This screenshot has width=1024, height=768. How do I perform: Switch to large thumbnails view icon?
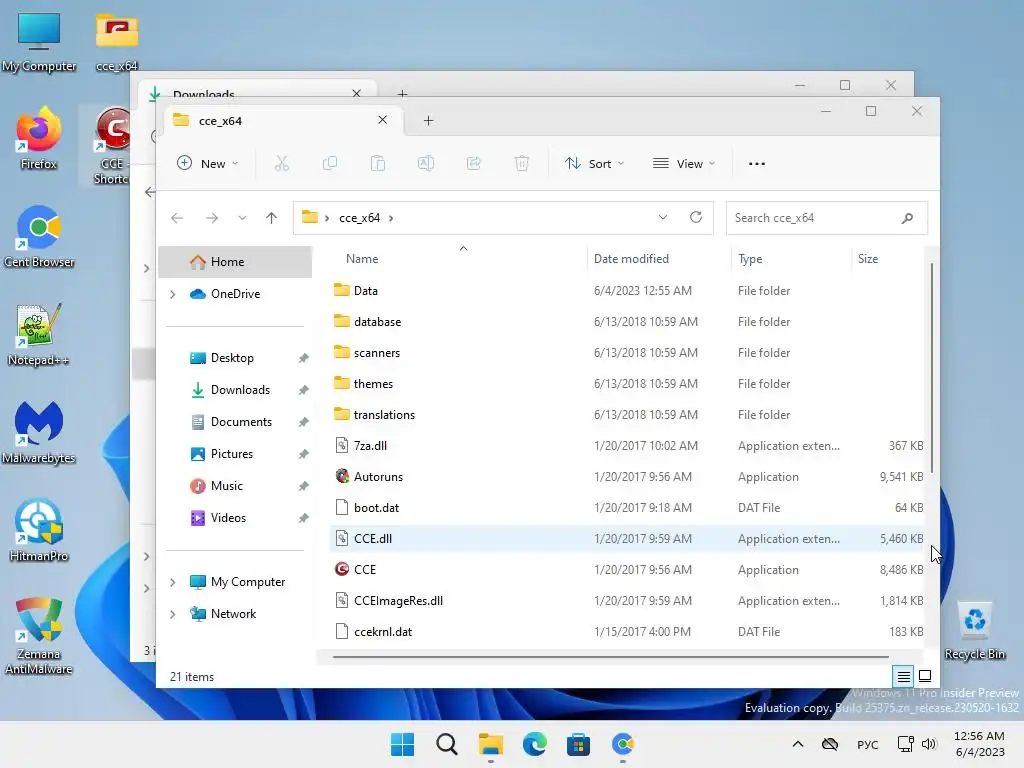tap(925, 677)
